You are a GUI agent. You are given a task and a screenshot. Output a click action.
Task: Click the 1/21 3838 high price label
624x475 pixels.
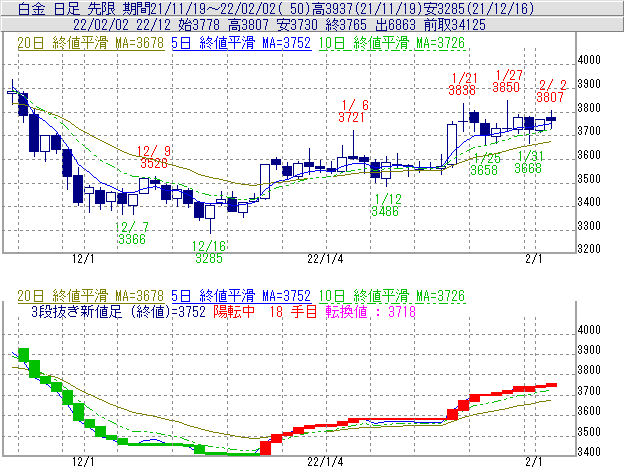coord(462,84)
